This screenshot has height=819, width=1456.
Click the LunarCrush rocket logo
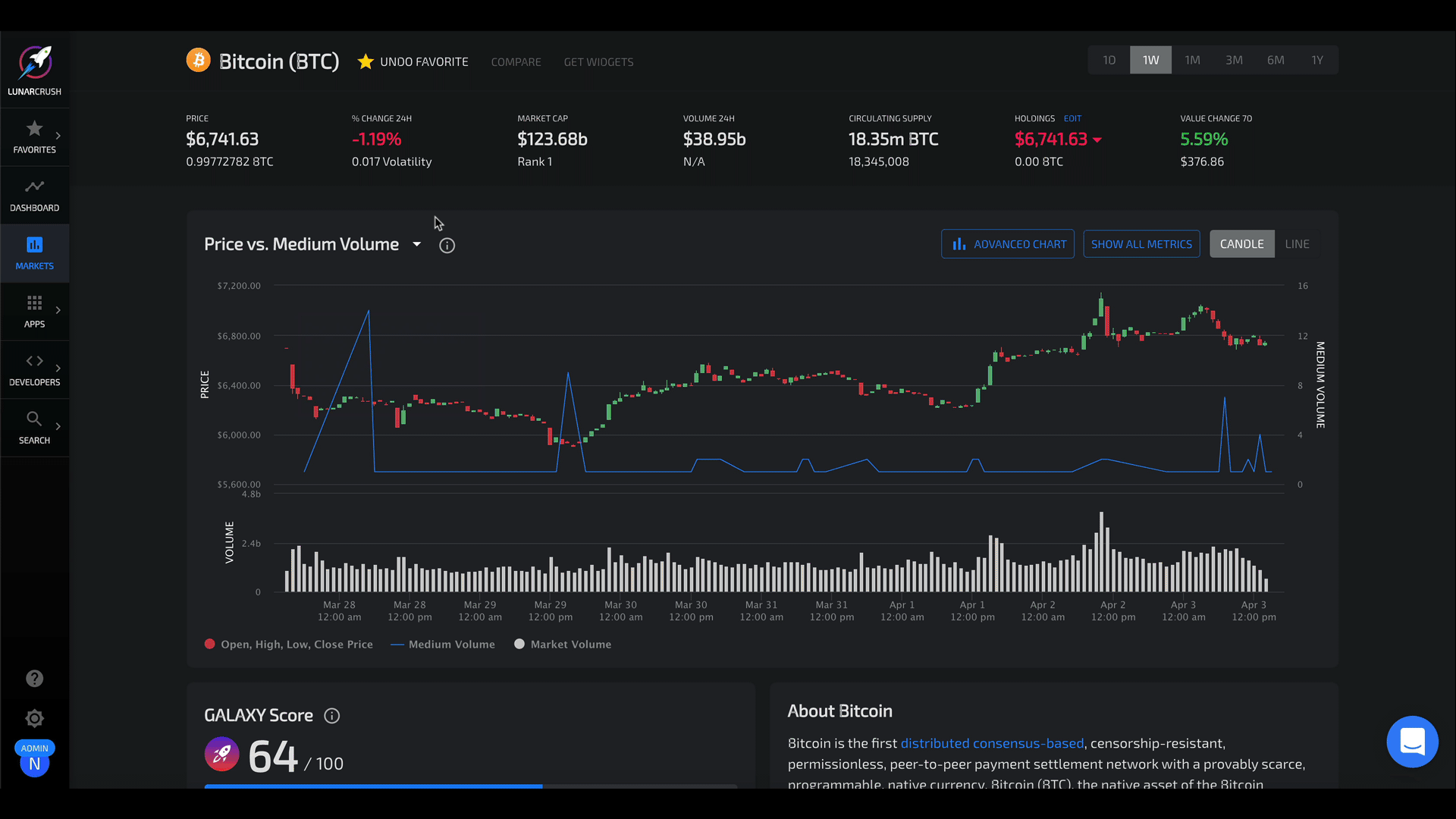(35, 62)
